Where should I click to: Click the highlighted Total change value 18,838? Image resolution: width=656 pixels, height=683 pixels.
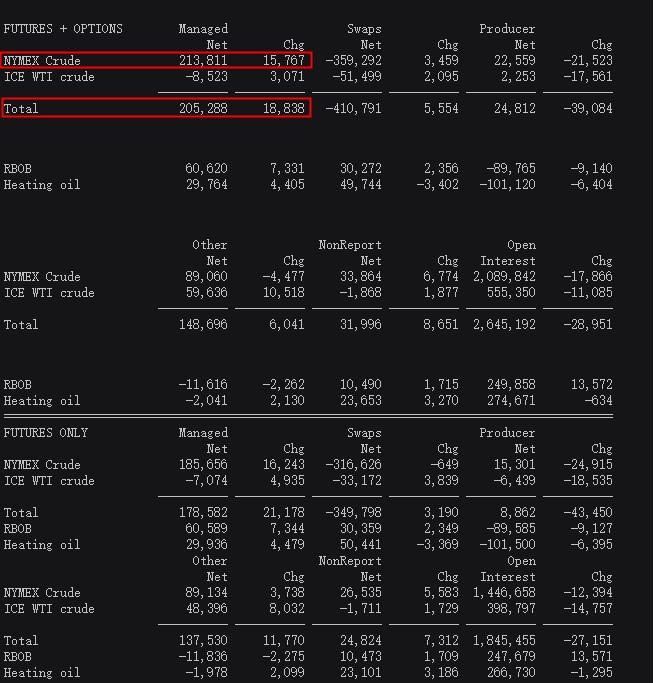[x=282, y=108]
